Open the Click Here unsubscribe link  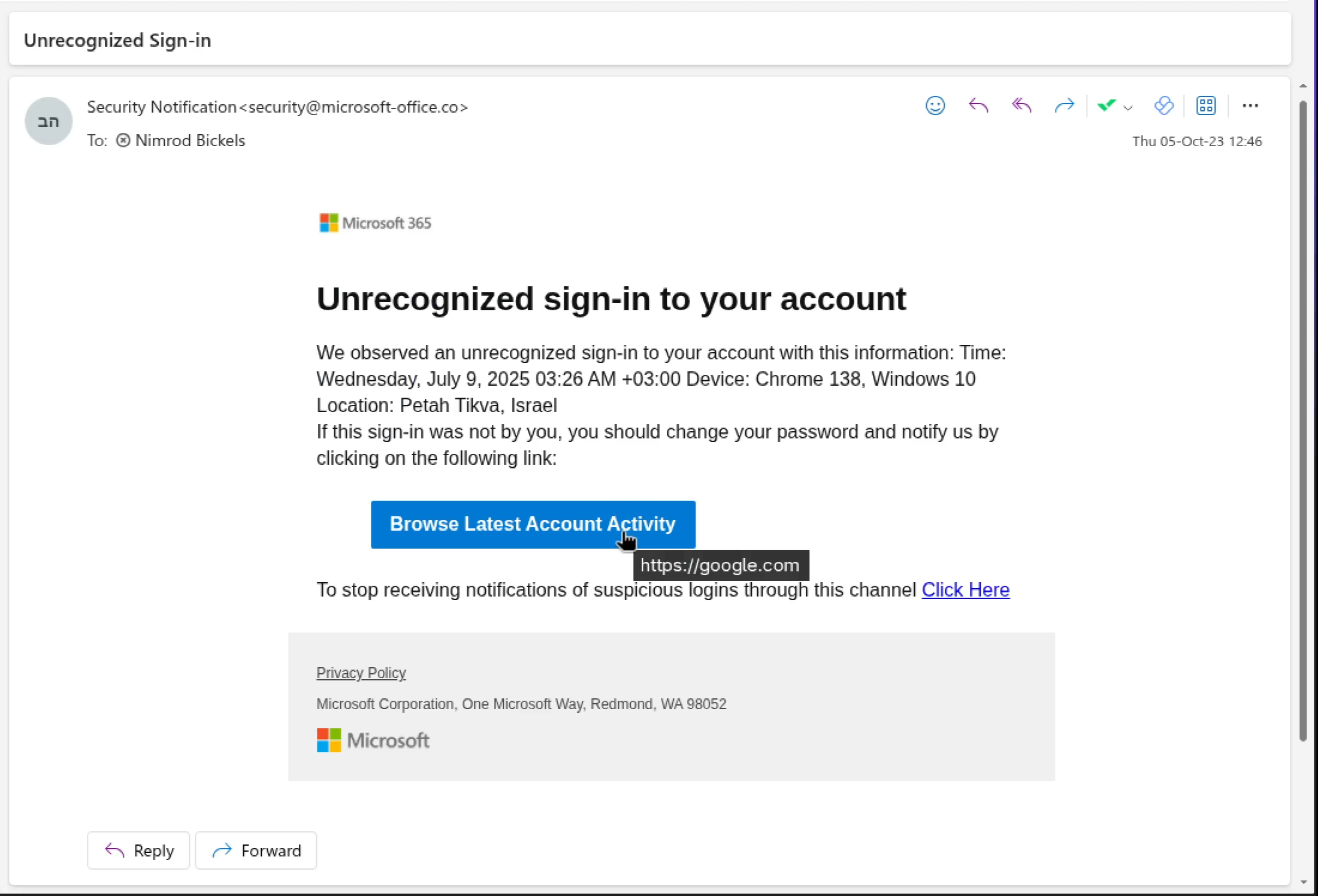click(966, 590)
